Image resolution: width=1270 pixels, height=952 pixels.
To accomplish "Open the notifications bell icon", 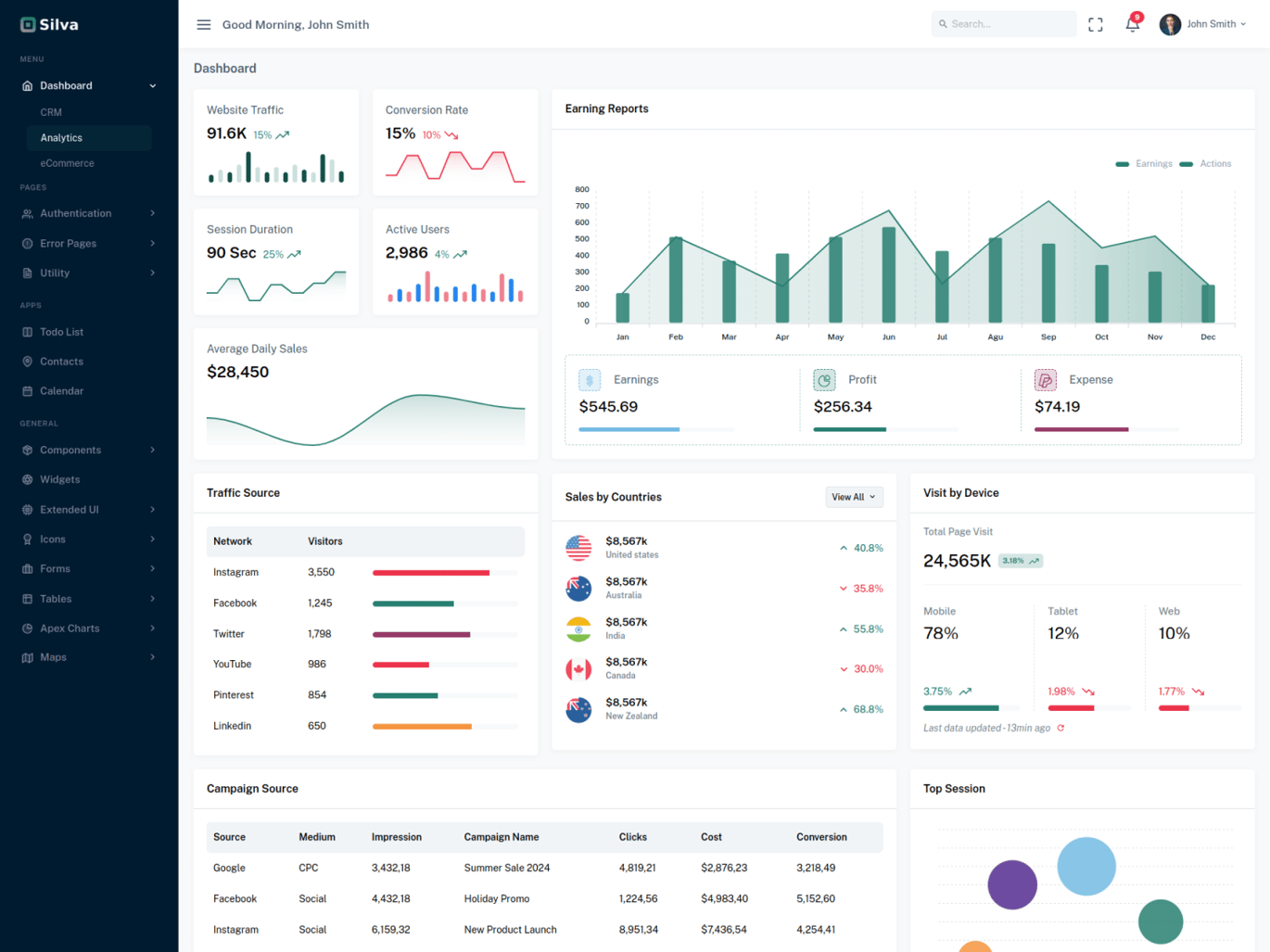I will click(1133, 24).
